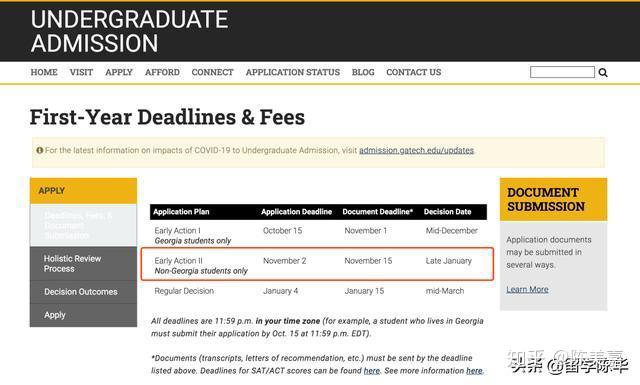Viewport: 640px width, 385px height.
Task: Click the search magnifier icon
Action: click(x=603, y=73)
